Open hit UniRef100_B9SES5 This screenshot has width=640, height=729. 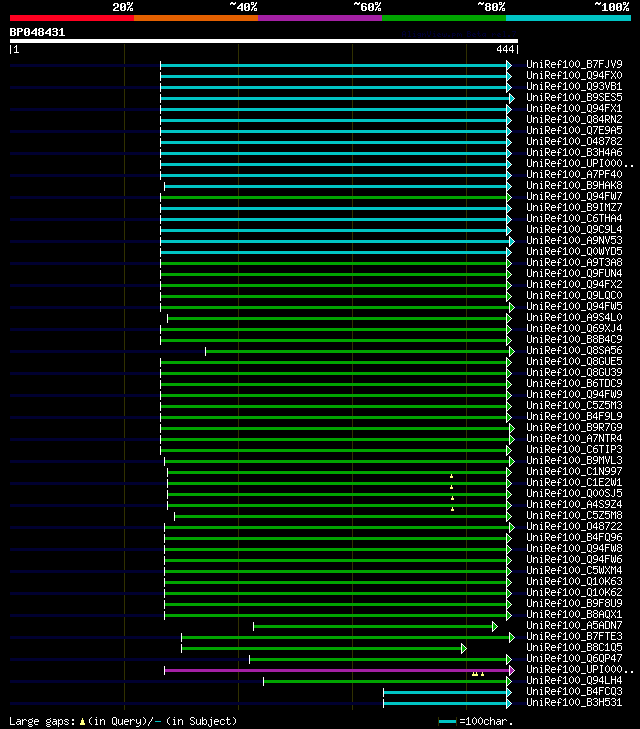pos(574,97)
